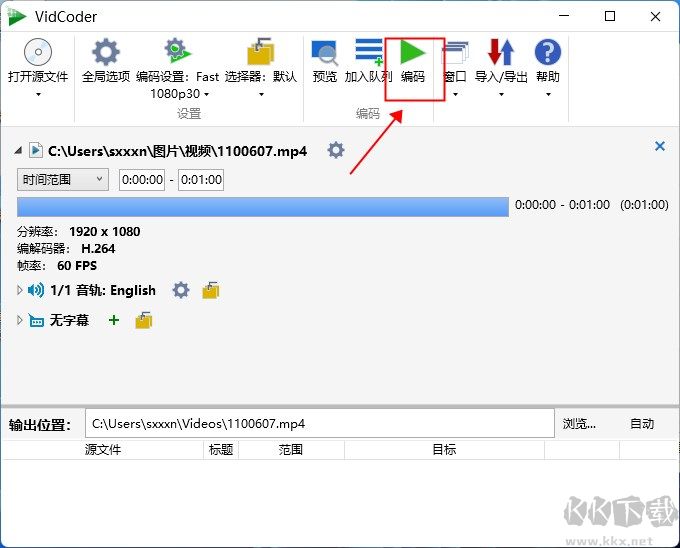Screen dimensions: 680x548
Task: Expand dropdown arrow under 窗口
Action: coord(455,94)
